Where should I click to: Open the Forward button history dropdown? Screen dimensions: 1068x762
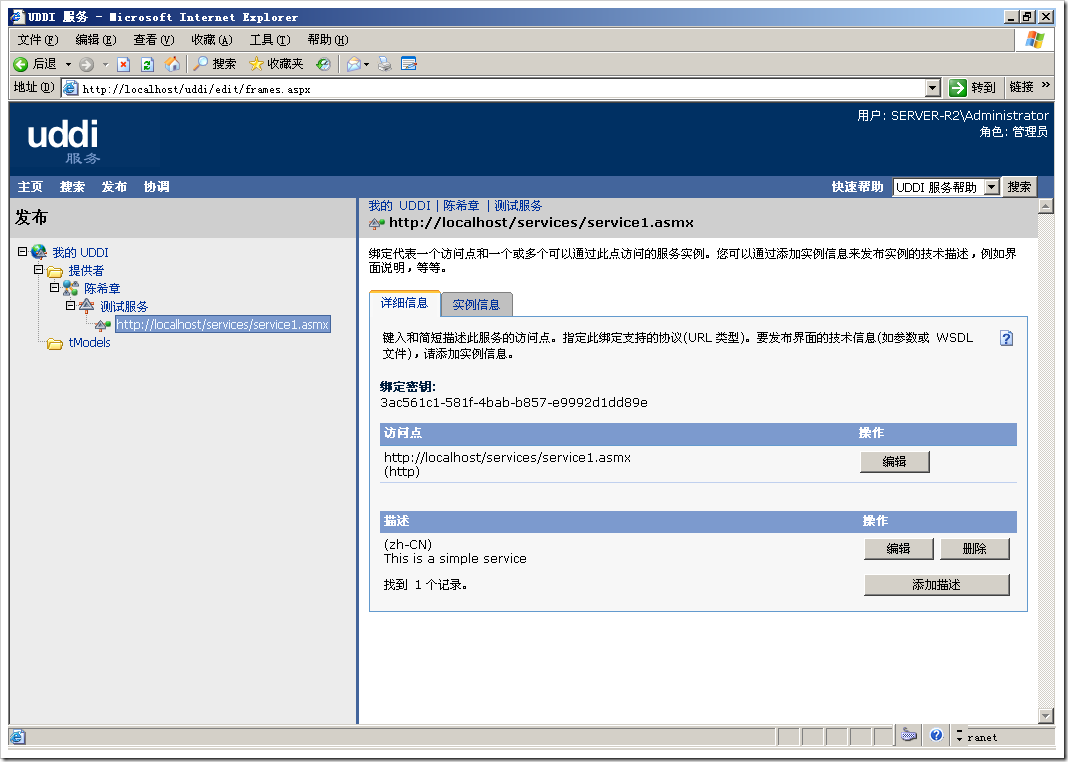[x=105, y=65]
